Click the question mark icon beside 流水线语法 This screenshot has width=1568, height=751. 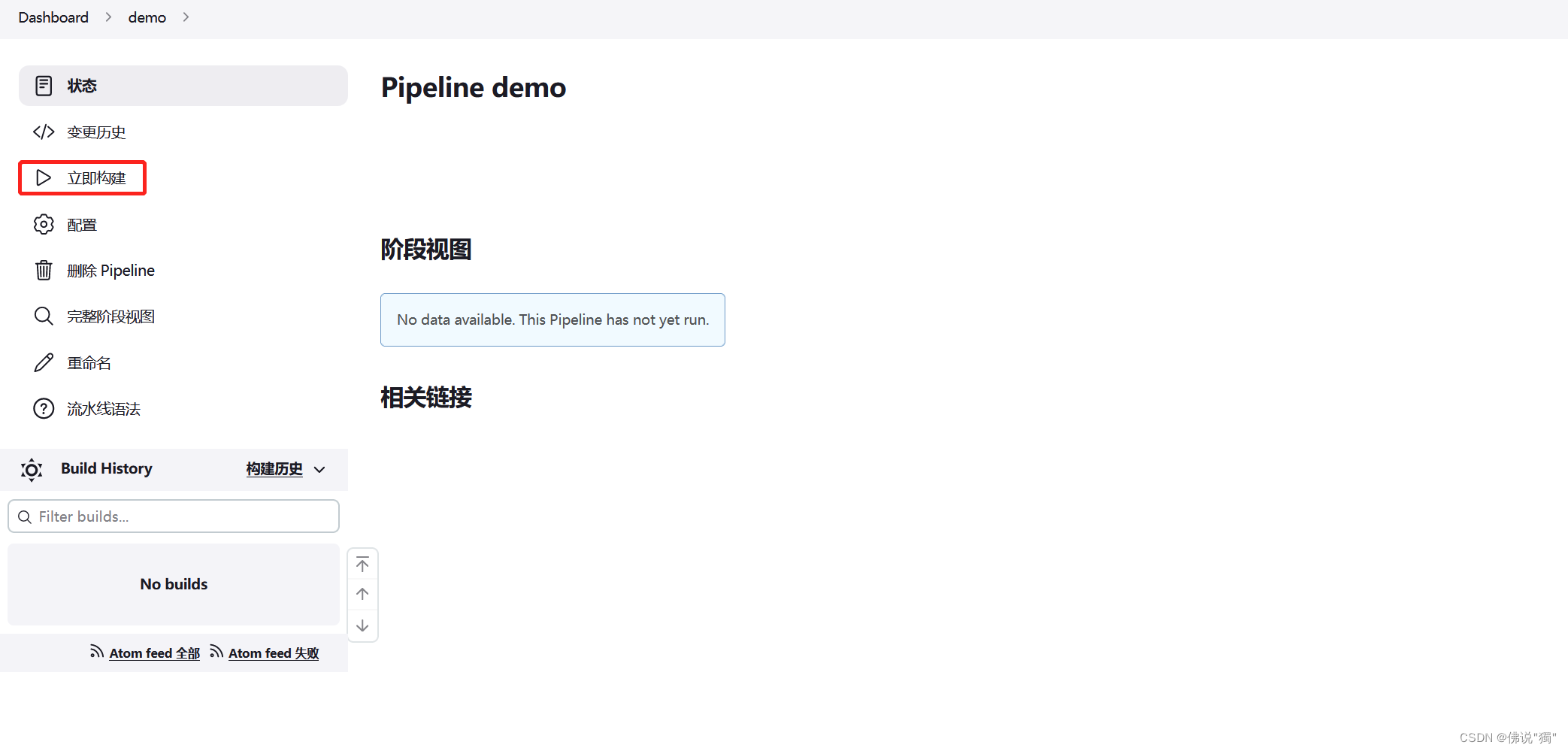click(x=44, y=409)
